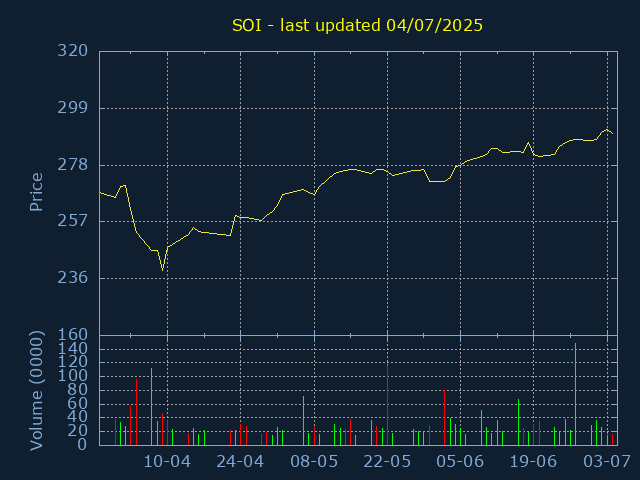Click the 08-05 date label
The image size is (640, 480).
click(x=314, y=462)
